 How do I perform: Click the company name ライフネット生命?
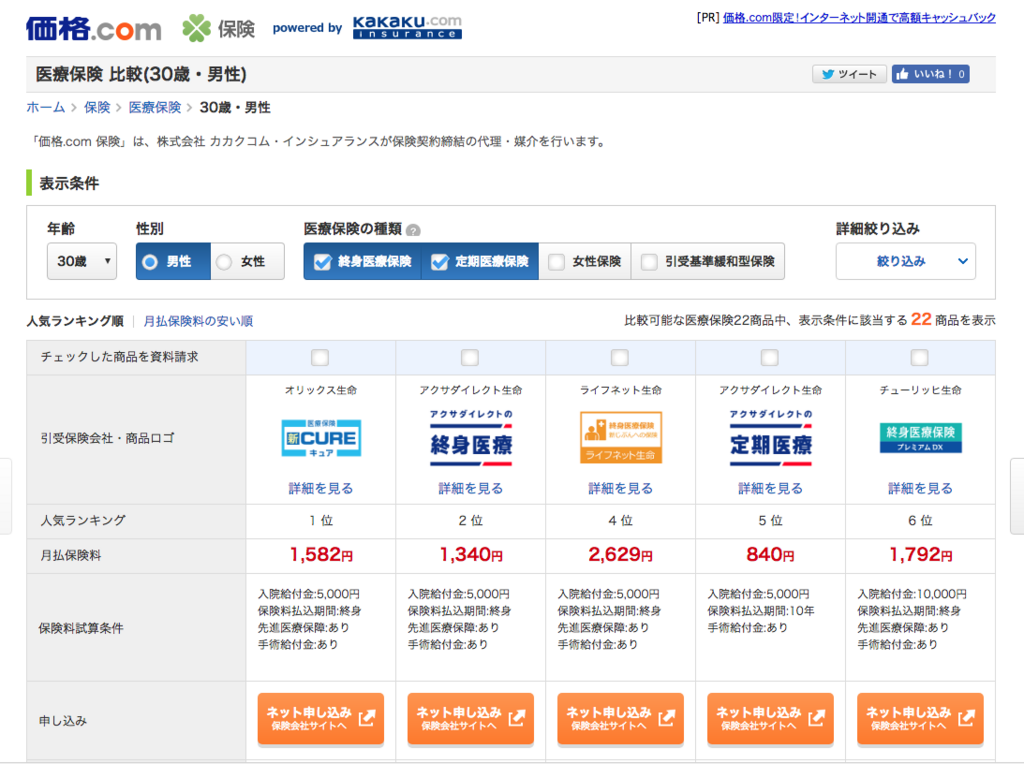tap(620, 390)
